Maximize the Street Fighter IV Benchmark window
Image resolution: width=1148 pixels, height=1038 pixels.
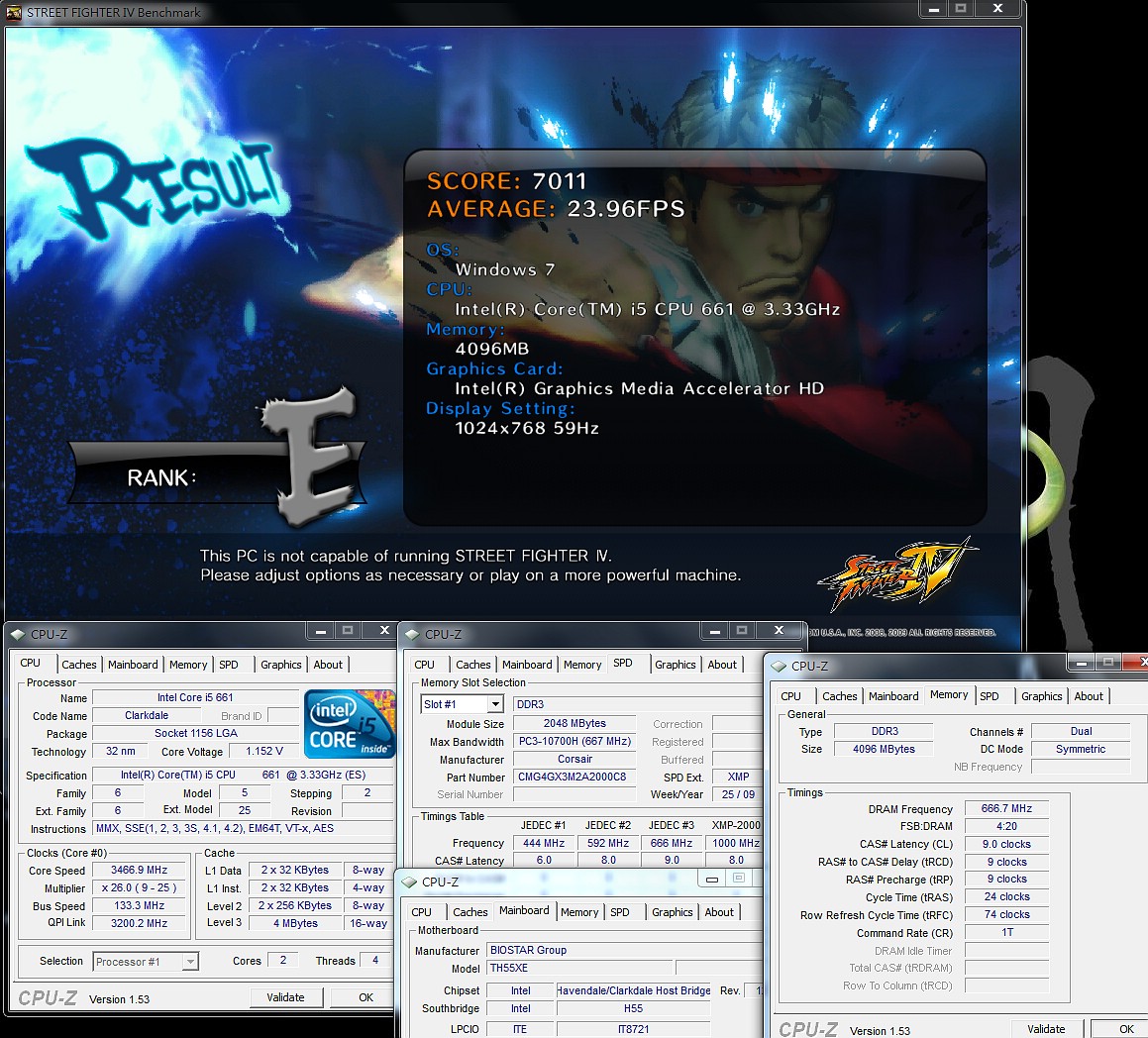(x=961, y=9)
